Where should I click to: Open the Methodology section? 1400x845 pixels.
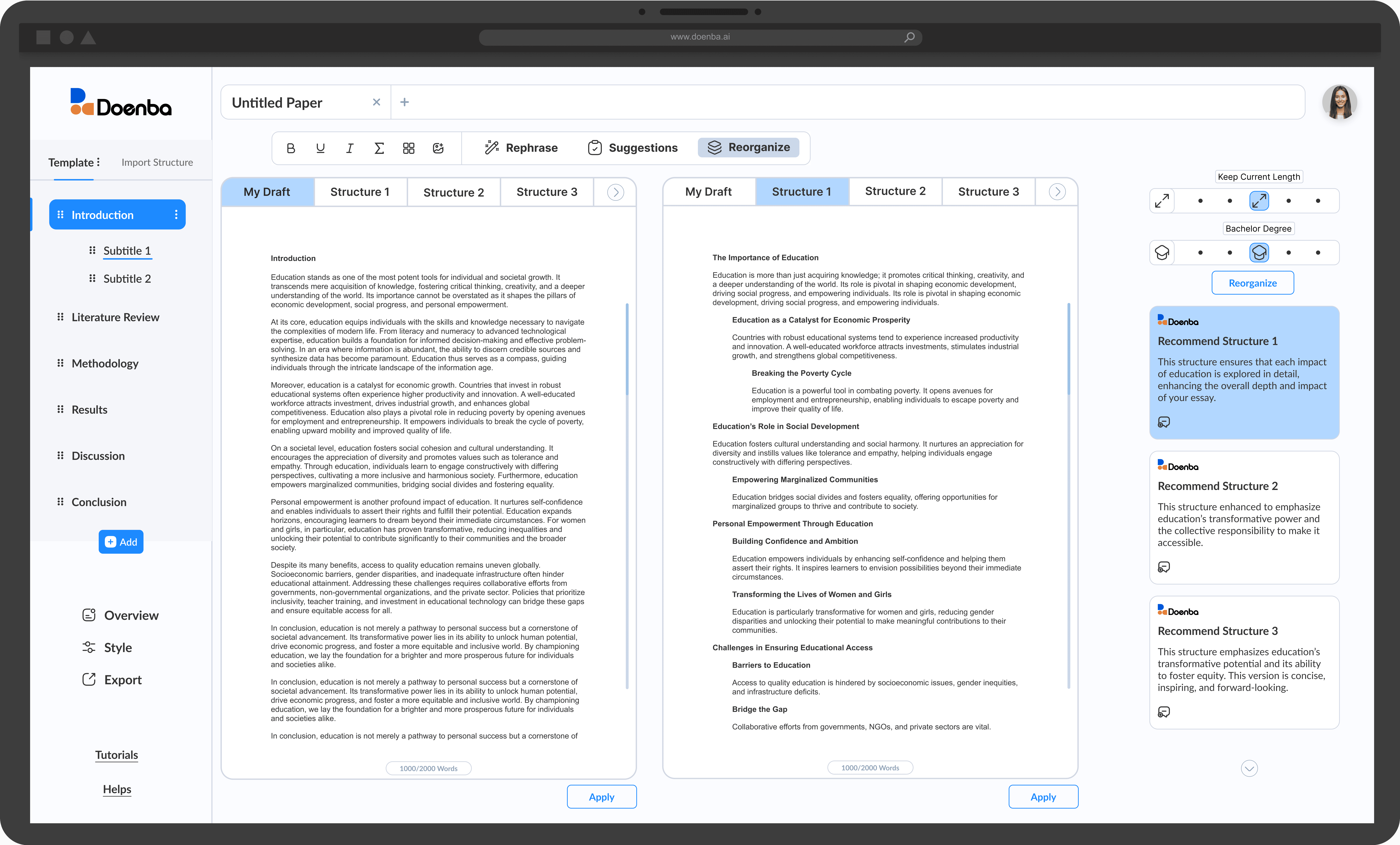105,364
